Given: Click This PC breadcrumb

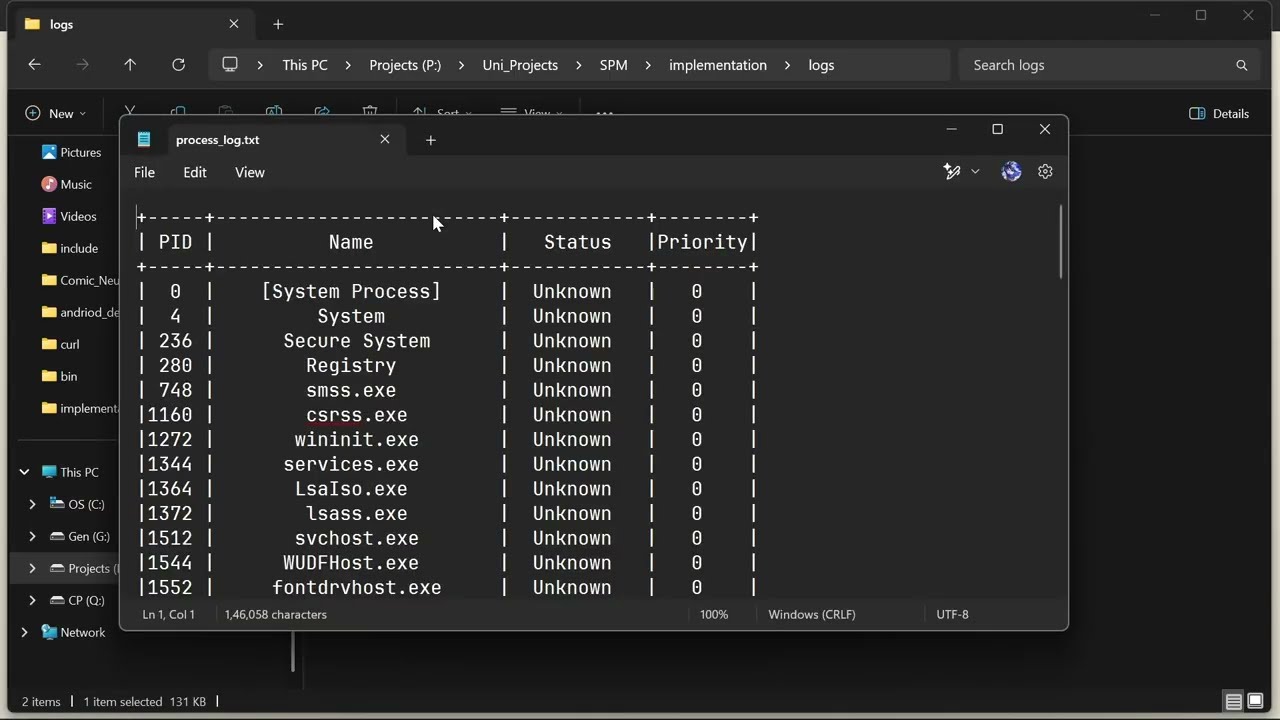Looking at the screenshot, I should [305, 65].
